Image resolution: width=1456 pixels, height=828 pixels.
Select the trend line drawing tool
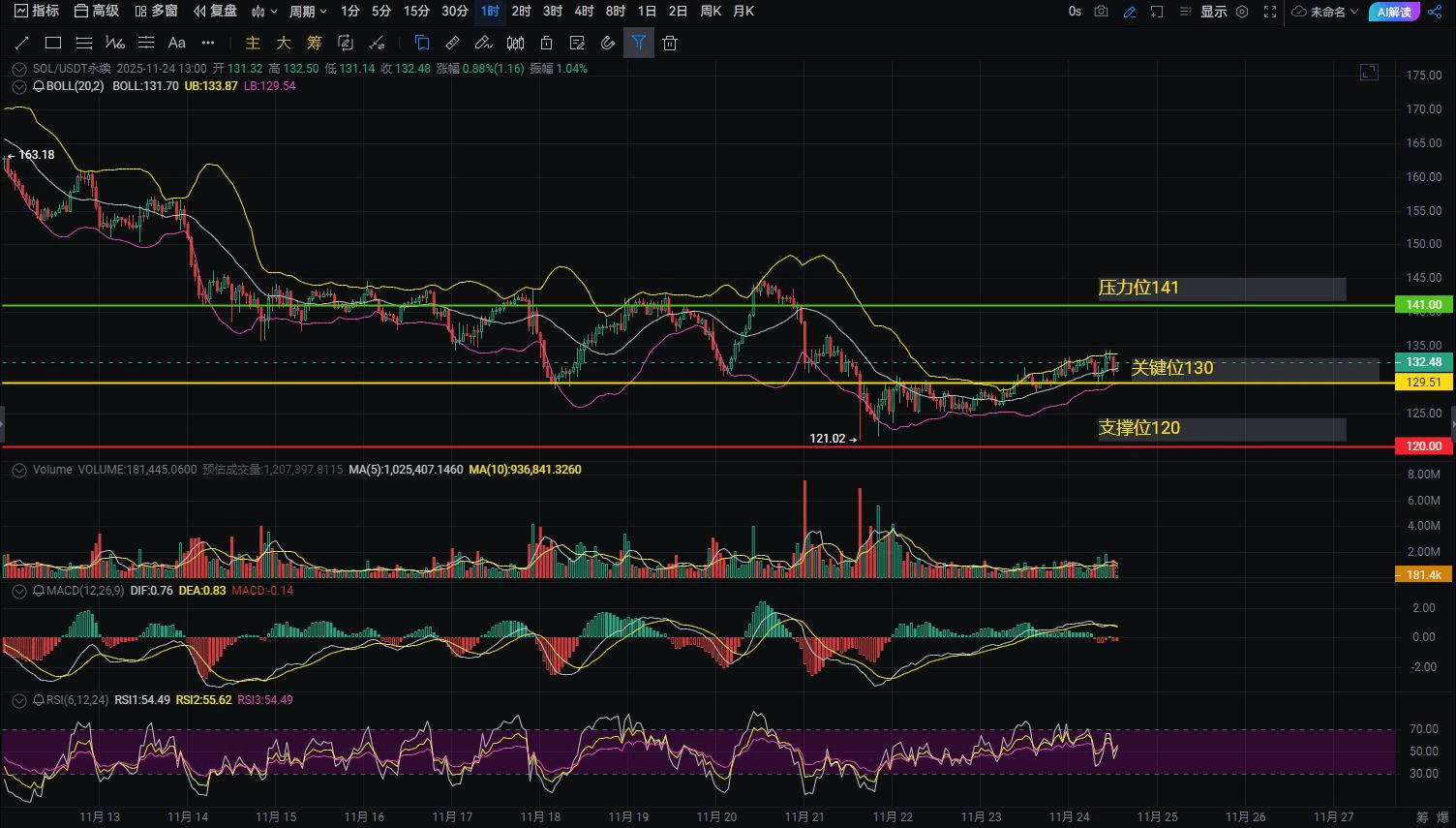click(x=22, y=43)
